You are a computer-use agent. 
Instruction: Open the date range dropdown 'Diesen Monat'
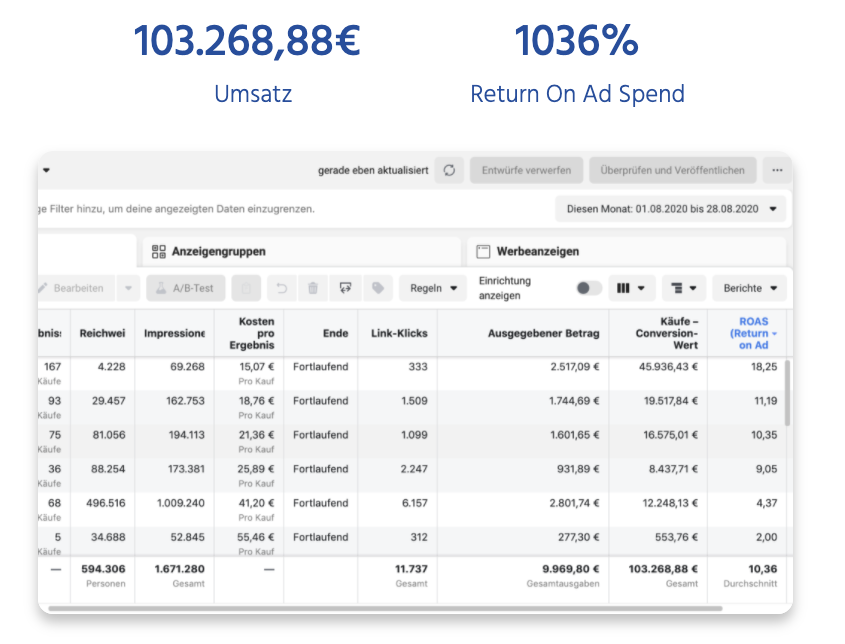670,209
